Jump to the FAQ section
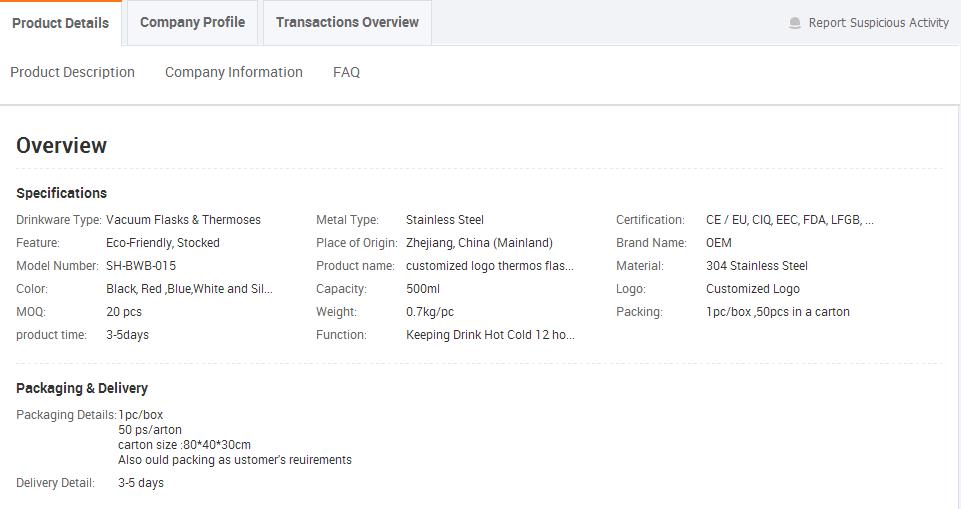 (x=346, y=72)
